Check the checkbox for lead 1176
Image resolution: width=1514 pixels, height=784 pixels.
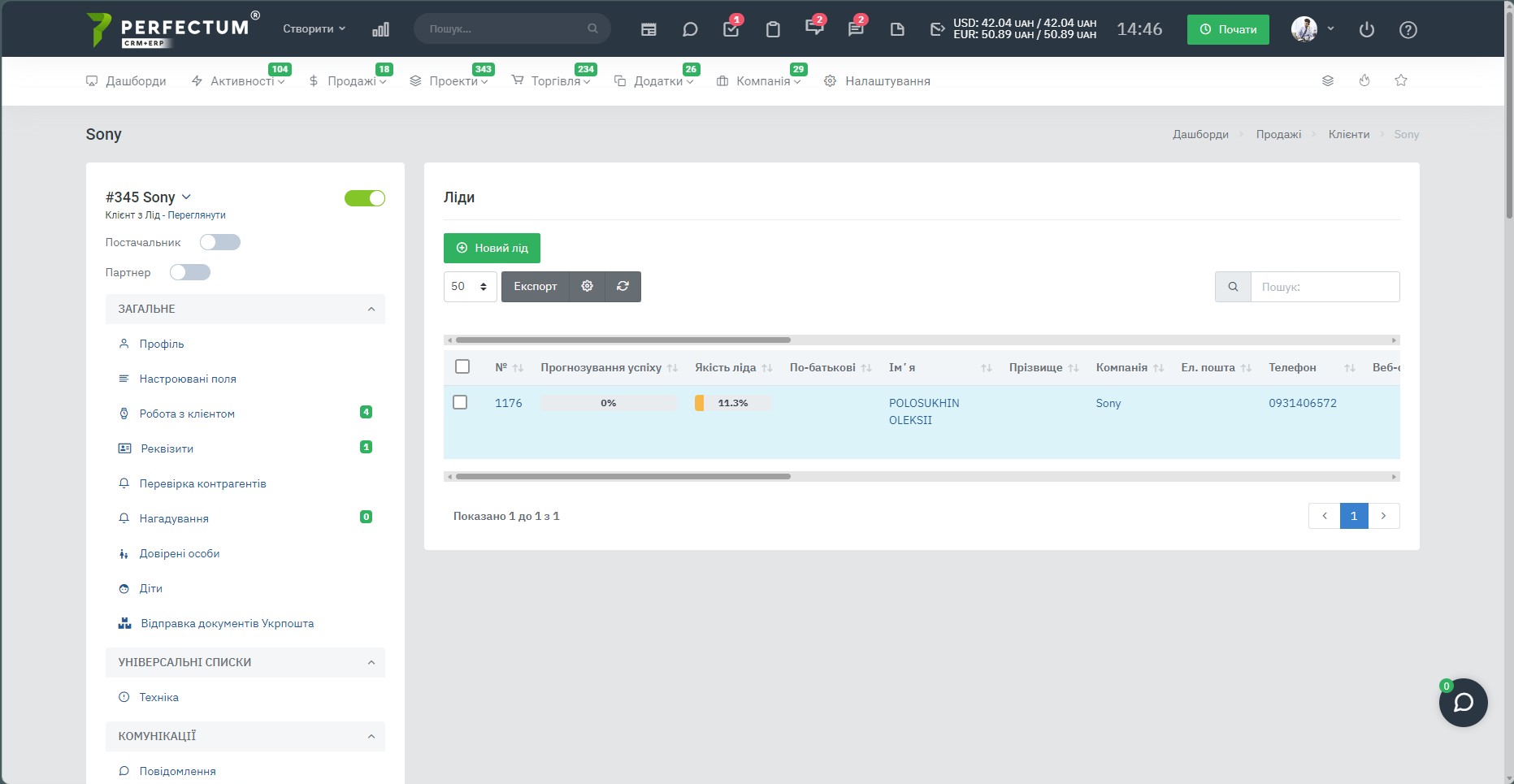[x=460, y=402]
